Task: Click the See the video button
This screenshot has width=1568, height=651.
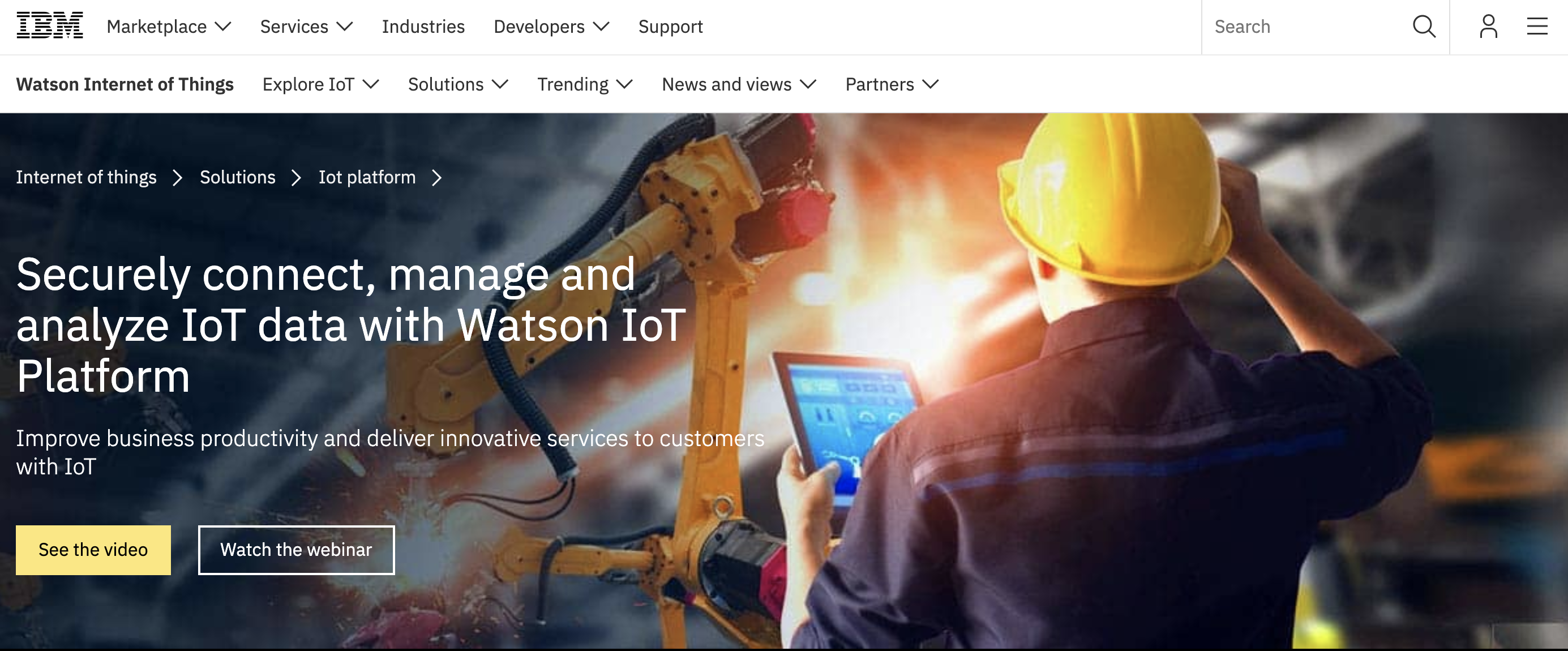Action: click(93, 550)
